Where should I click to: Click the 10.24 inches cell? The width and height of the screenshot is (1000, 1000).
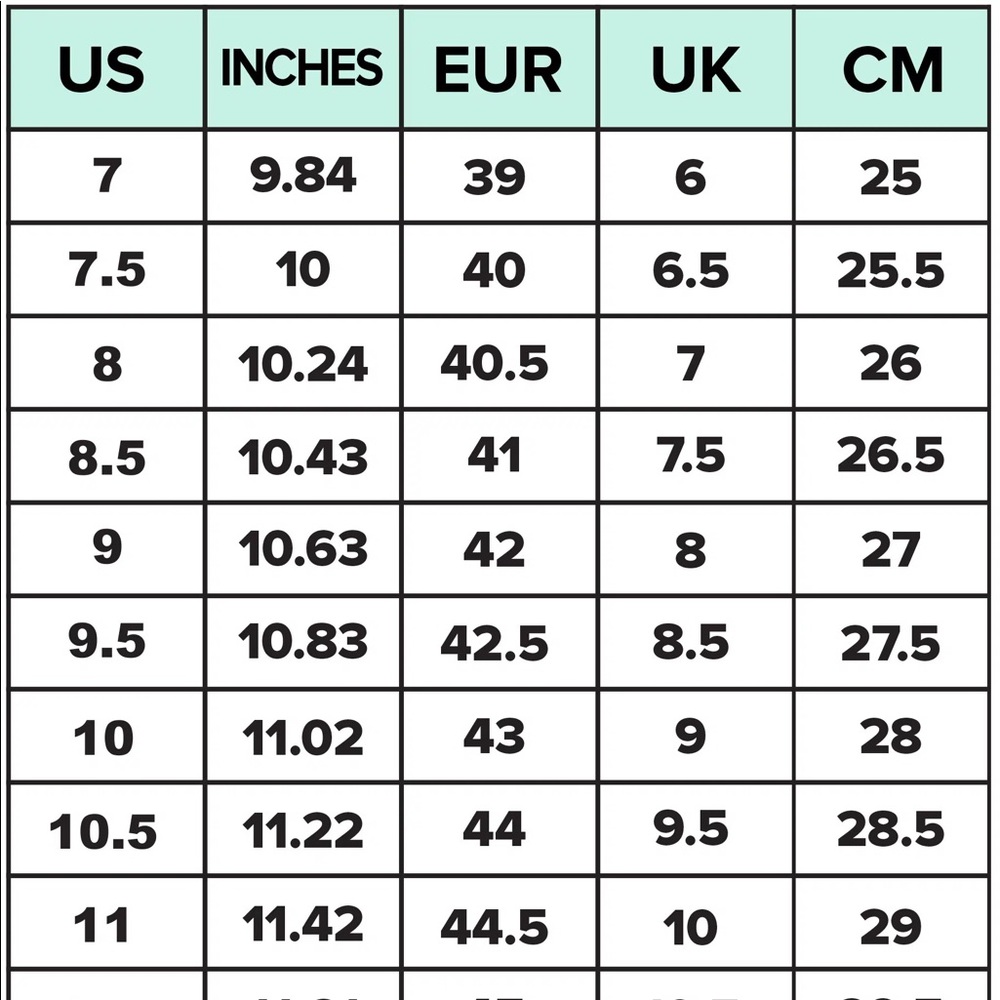(x=302, y=364)
